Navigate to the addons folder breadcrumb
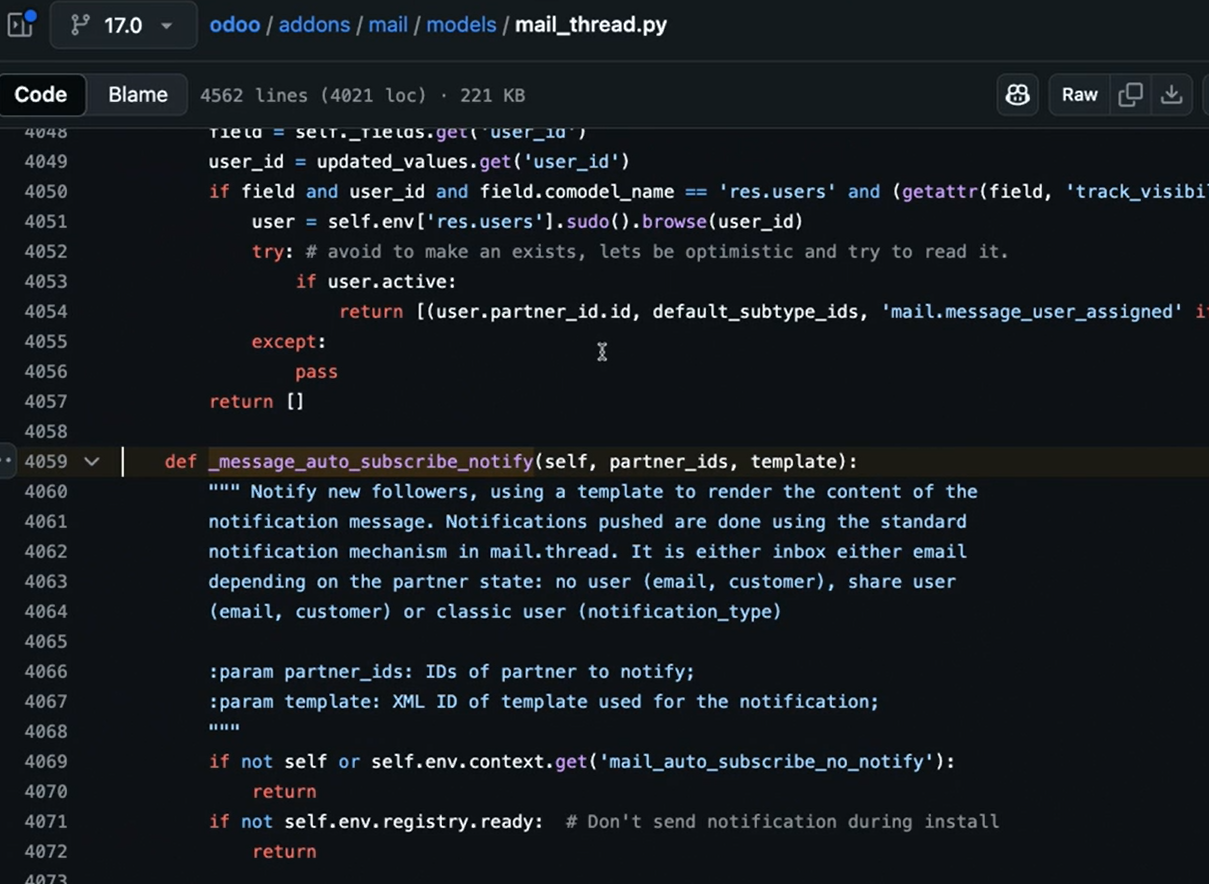This screenshot has height=884, width=1209. pos(314,24)
